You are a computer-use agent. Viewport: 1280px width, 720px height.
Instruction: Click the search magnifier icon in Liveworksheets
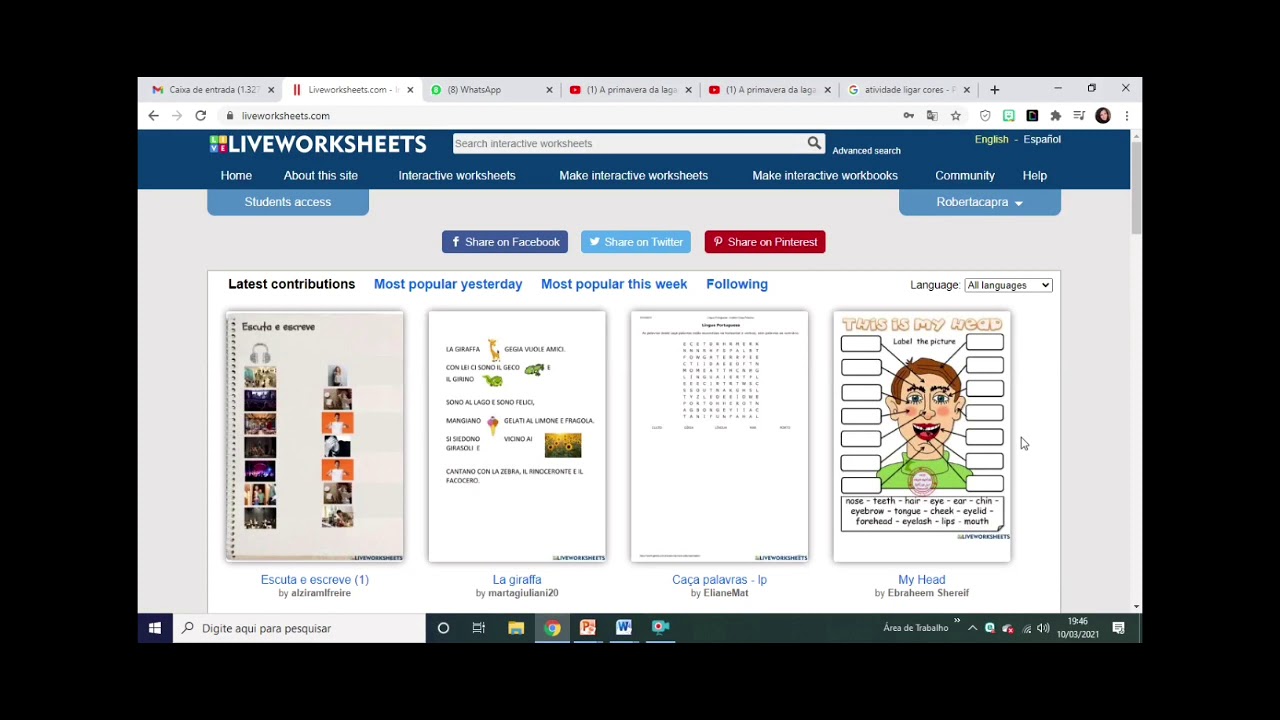[x=814, y=143]
